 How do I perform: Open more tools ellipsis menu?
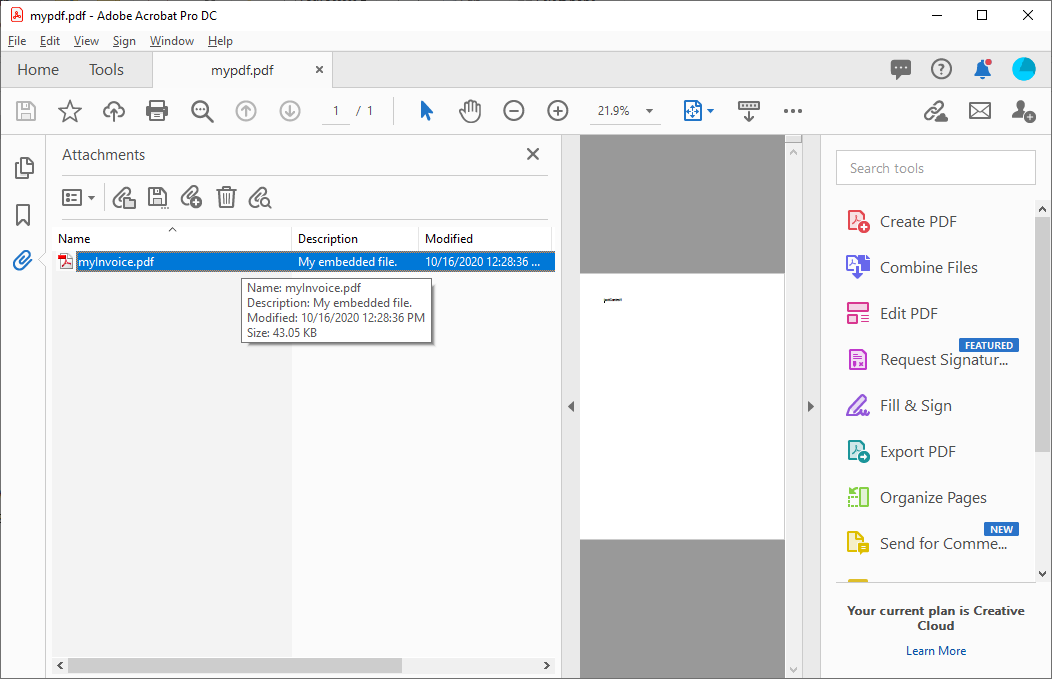tap(793, 111)
